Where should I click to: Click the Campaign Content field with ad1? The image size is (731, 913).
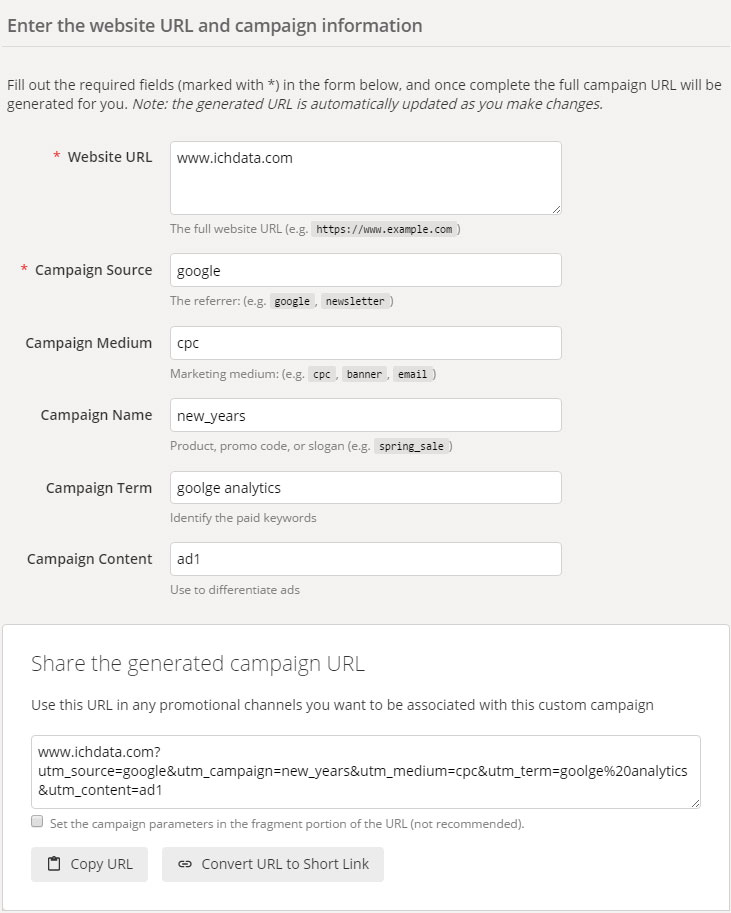click(366, 559)
